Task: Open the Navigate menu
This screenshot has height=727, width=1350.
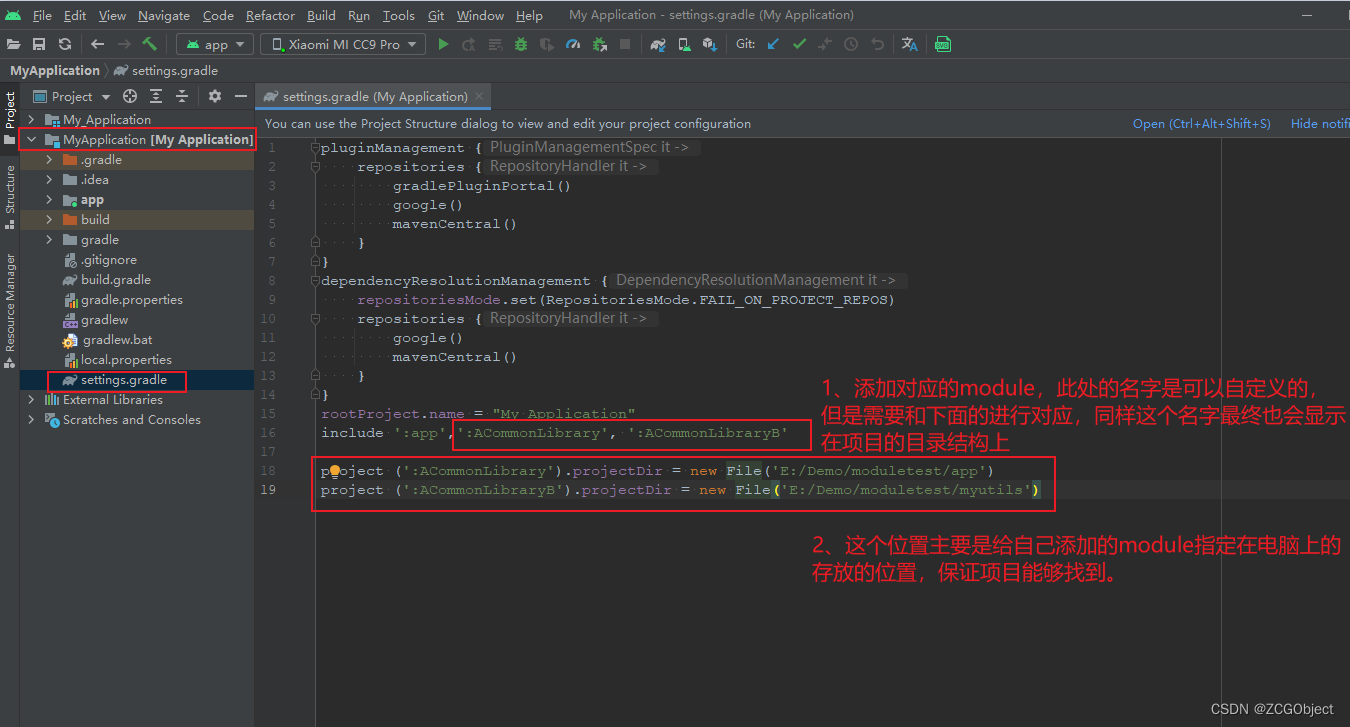Action: point(163,15)
